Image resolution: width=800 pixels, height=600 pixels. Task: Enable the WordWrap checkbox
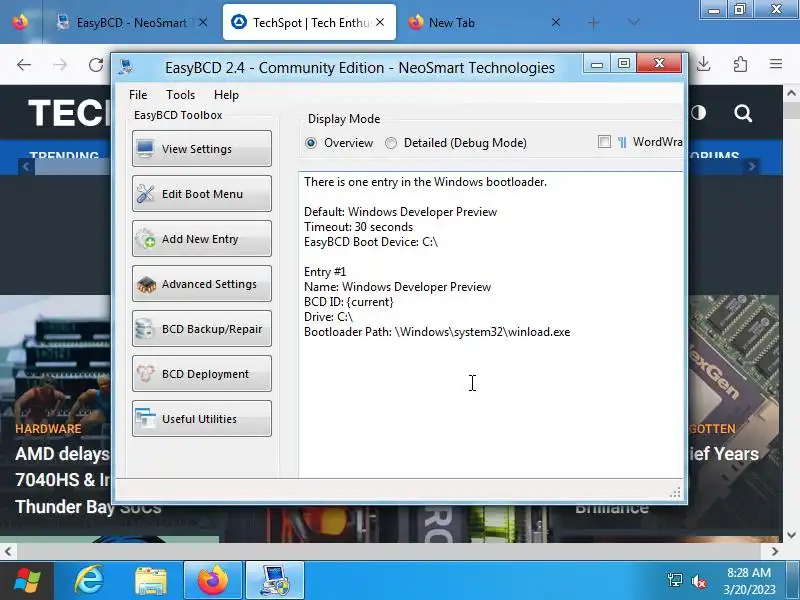coord(604,141)
